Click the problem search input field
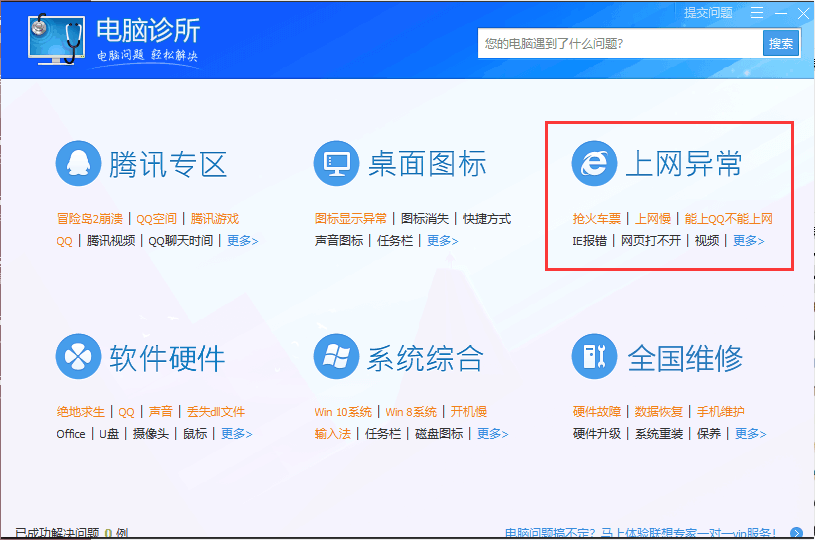 (x=620, y=43)
